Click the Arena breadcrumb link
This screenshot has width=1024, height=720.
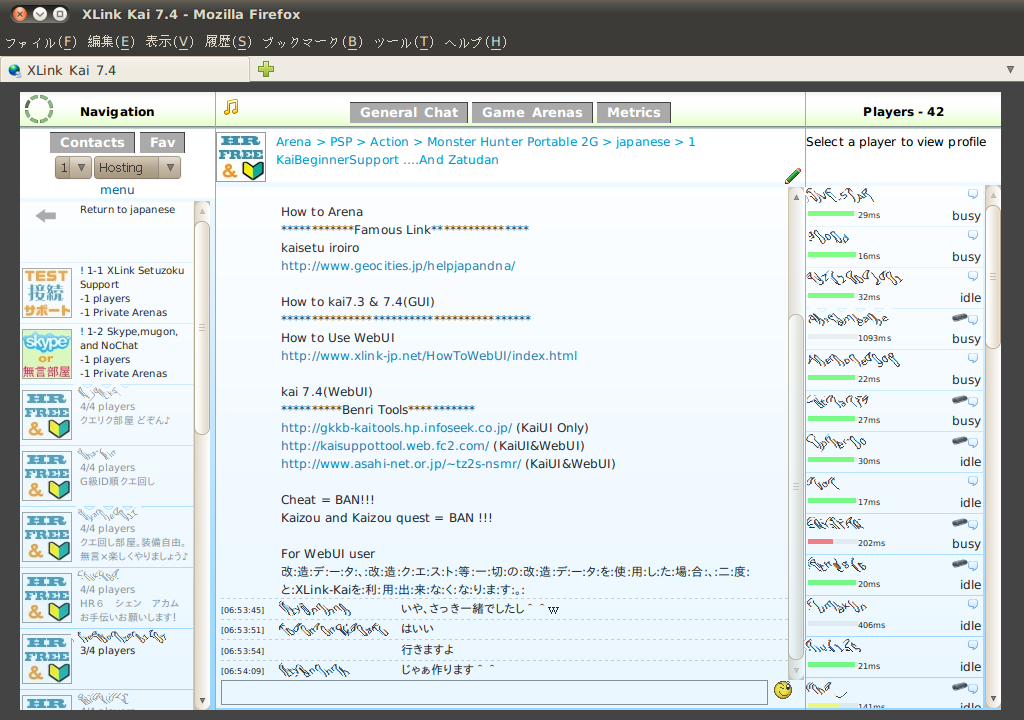tap(293, 142)
